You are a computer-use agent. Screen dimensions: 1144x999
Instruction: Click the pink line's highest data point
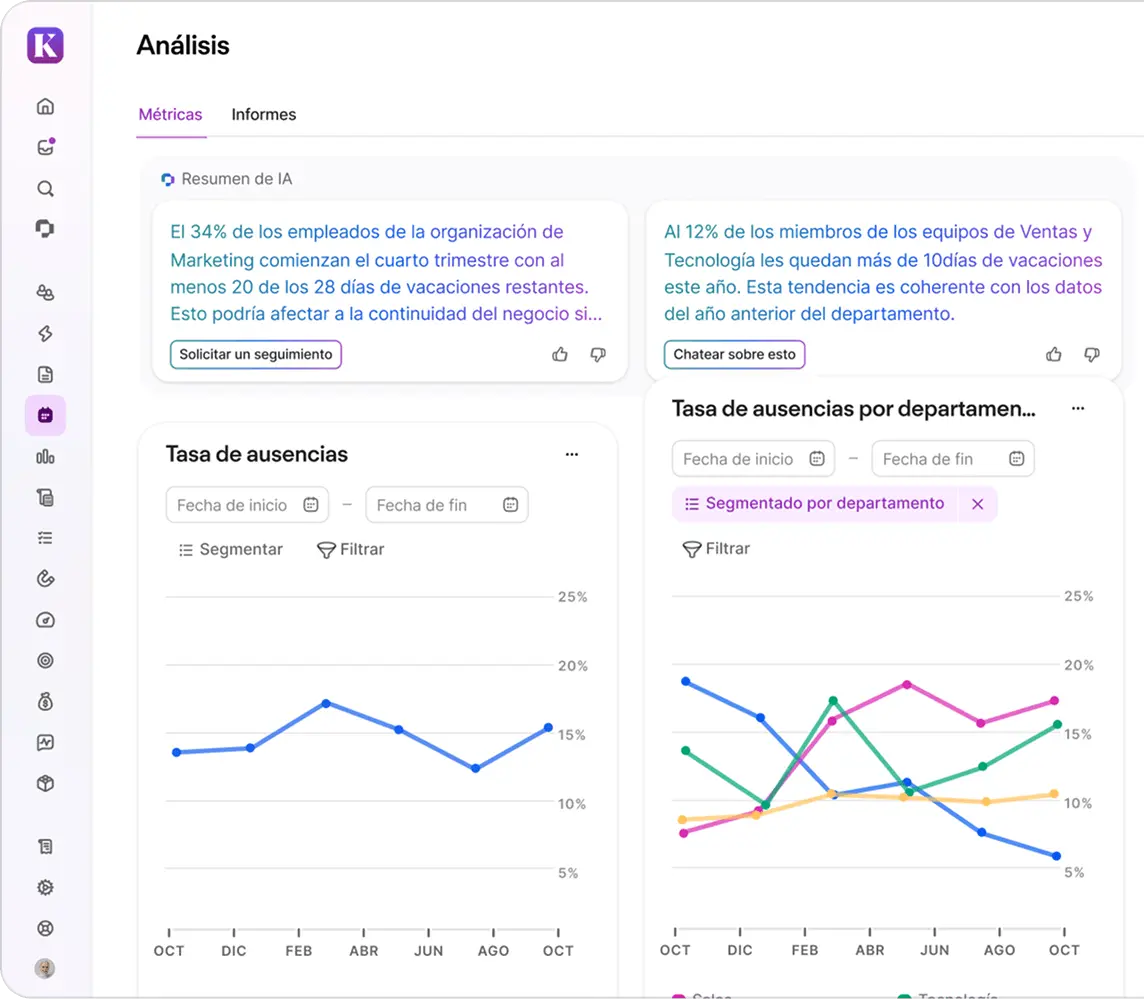907,684
